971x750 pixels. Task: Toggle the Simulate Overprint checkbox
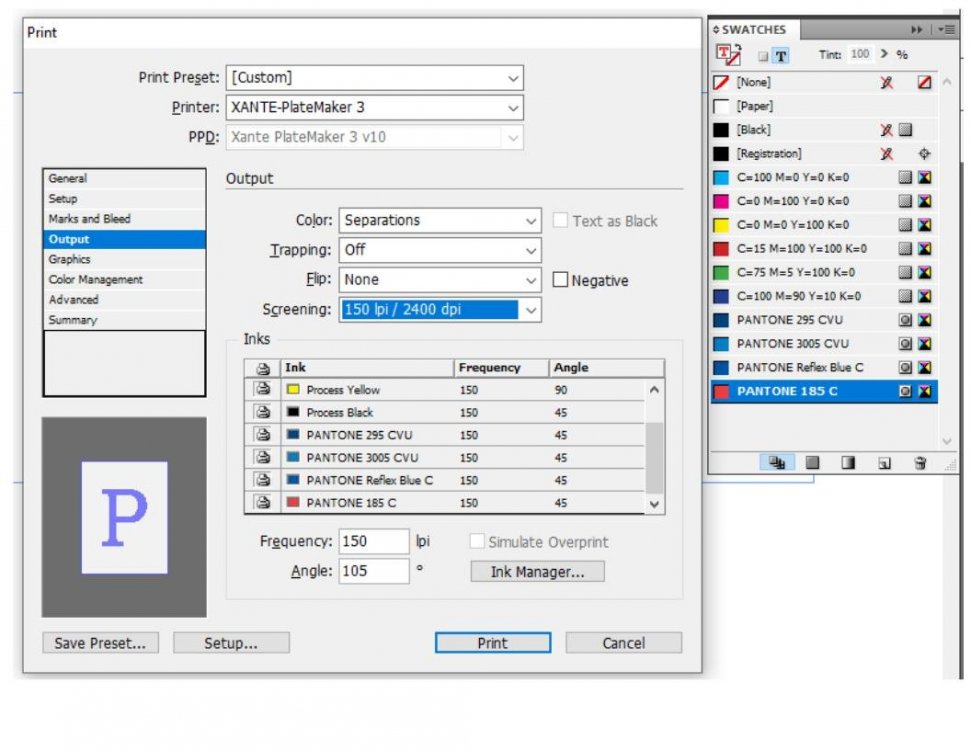tap(477, 541)
